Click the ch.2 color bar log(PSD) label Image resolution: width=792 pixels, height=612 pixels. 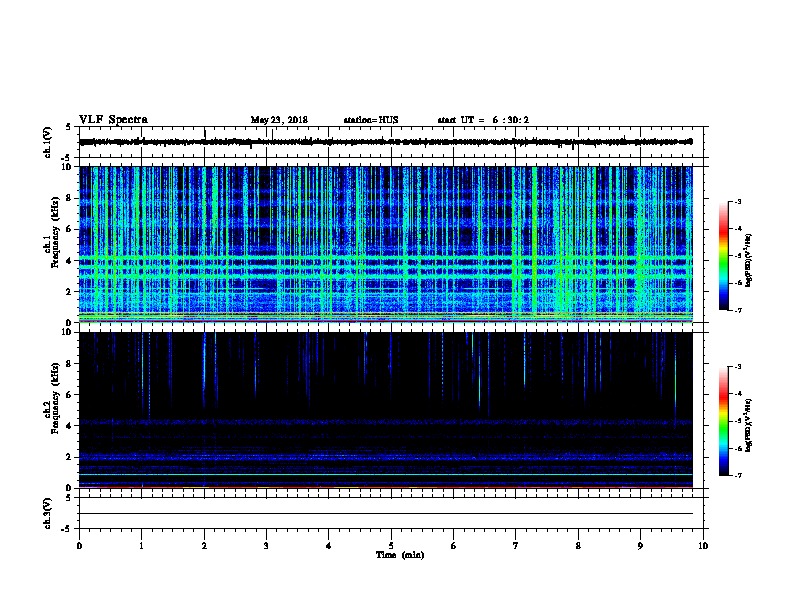[x=748, y=425]
